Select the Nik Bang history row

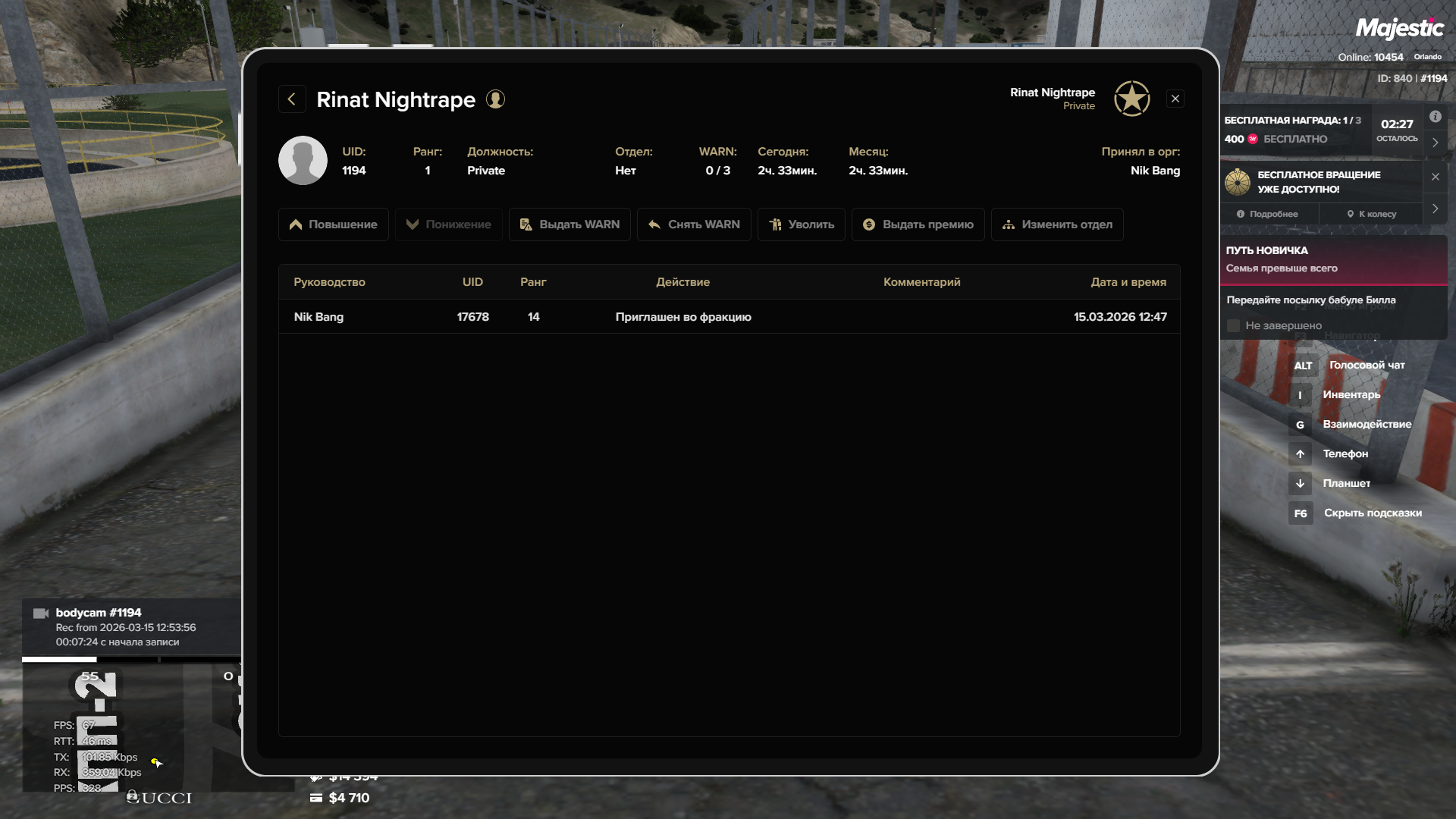pos(728,317)
